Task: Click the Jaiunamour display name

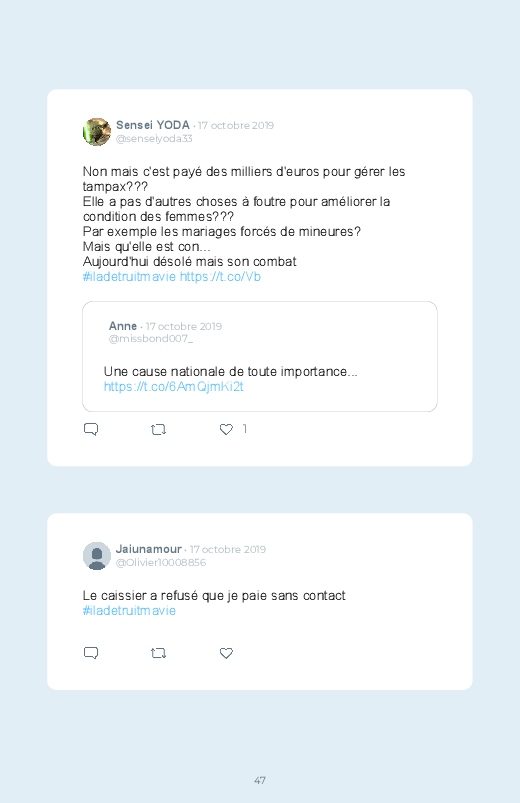Action: 149,549
